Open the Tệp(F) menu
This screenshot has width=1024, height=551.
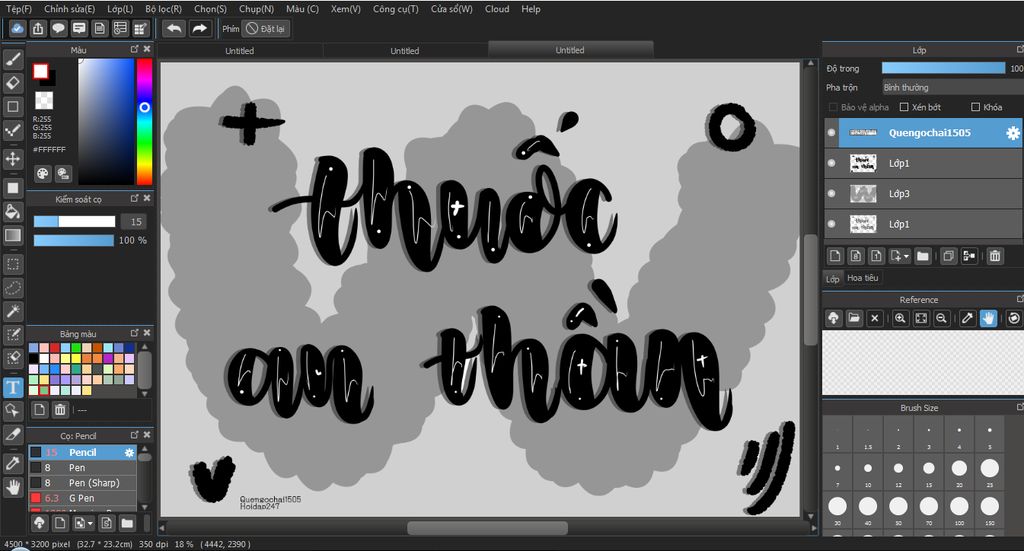tap(19, 9)
